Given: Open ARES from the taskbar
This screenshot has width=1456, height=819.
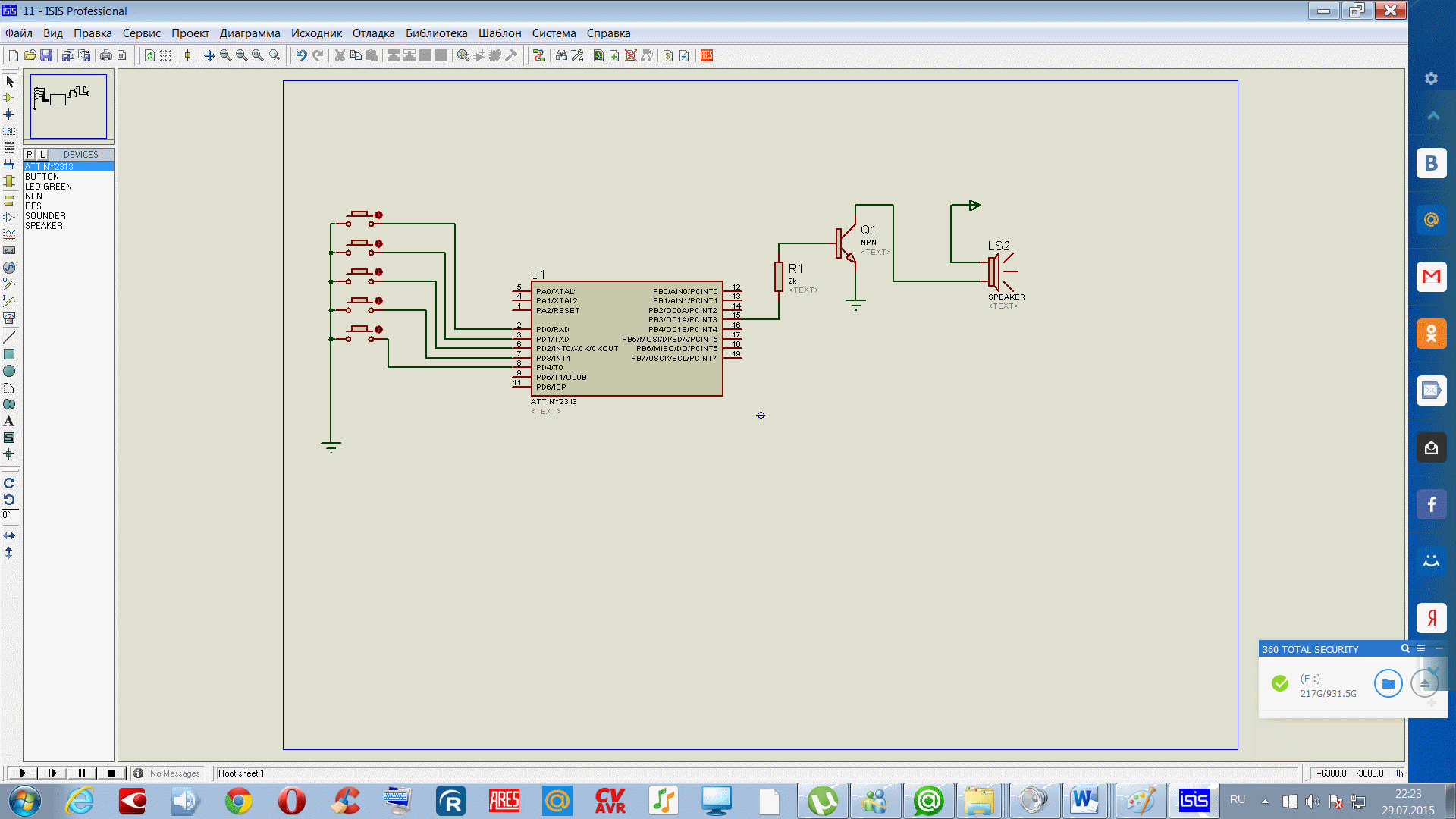Looking at the screenshot, I should click(504, 801).
